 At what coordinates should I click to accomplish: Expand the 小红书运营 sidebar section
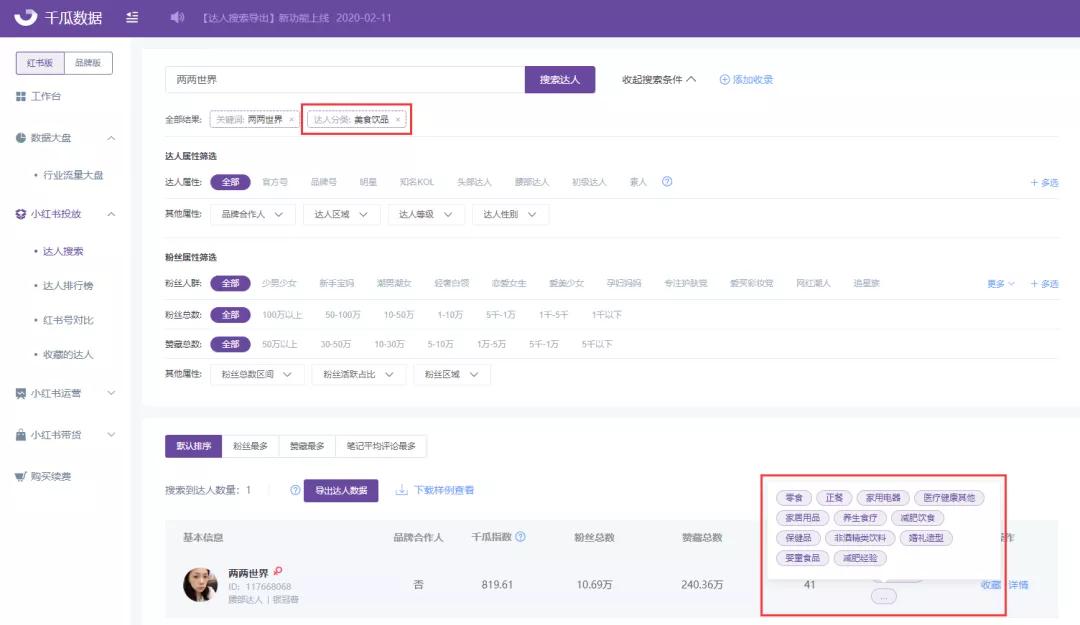pos(65,393)
